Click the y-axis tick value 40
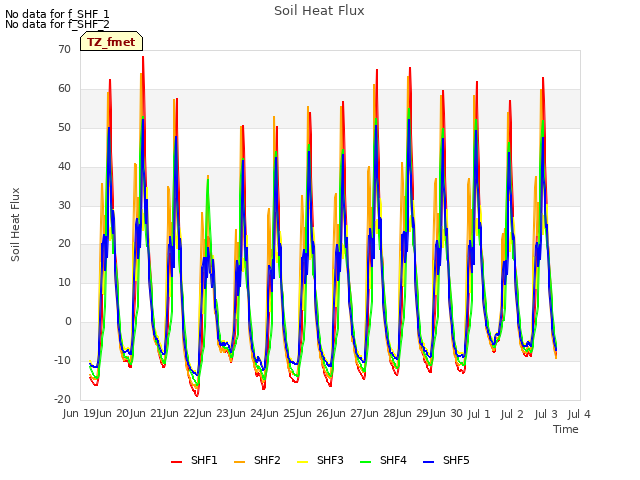 coord(64,167)
